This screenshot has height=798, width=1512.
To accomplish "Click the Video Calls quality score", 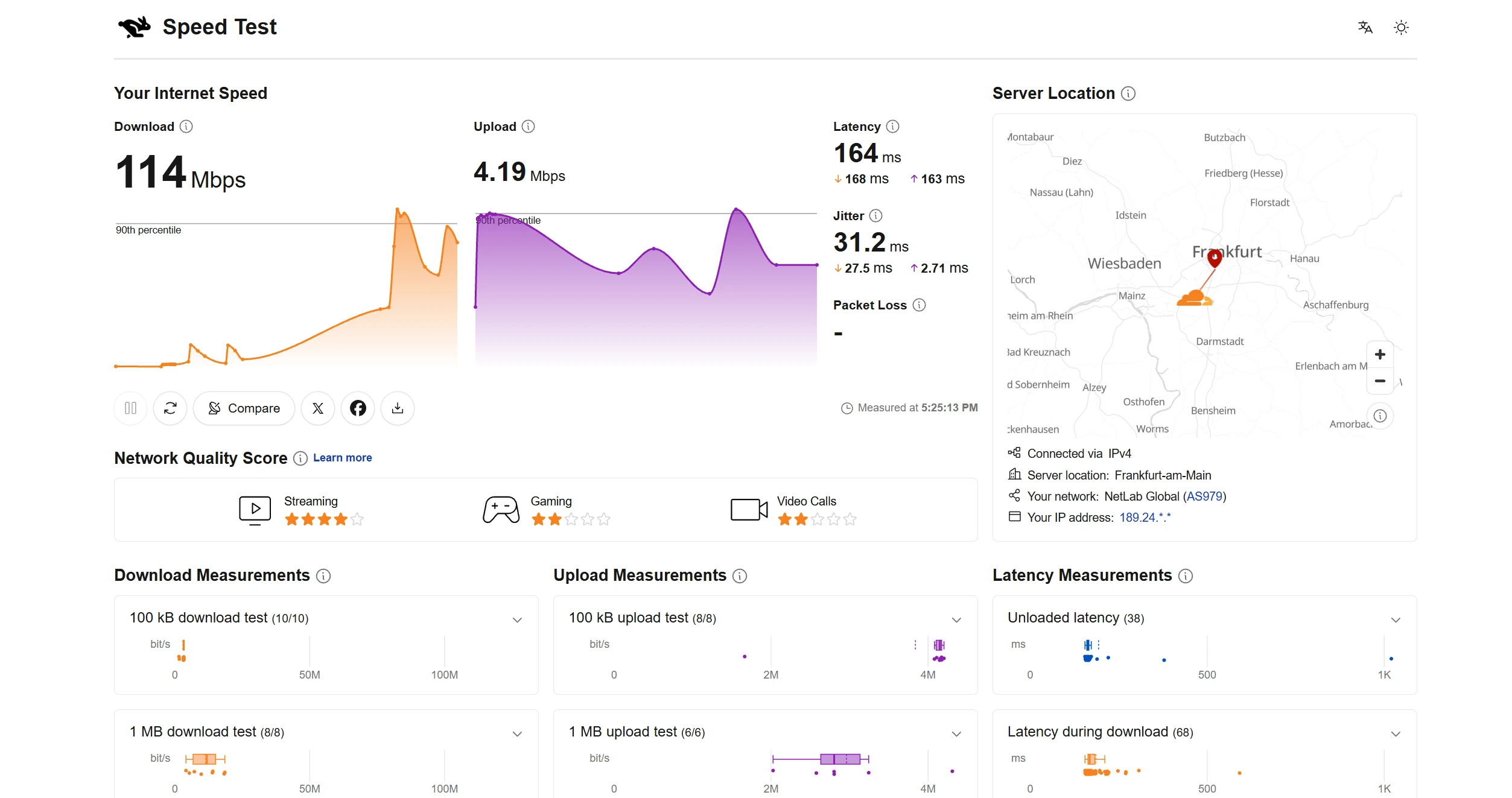I will 793,510.
